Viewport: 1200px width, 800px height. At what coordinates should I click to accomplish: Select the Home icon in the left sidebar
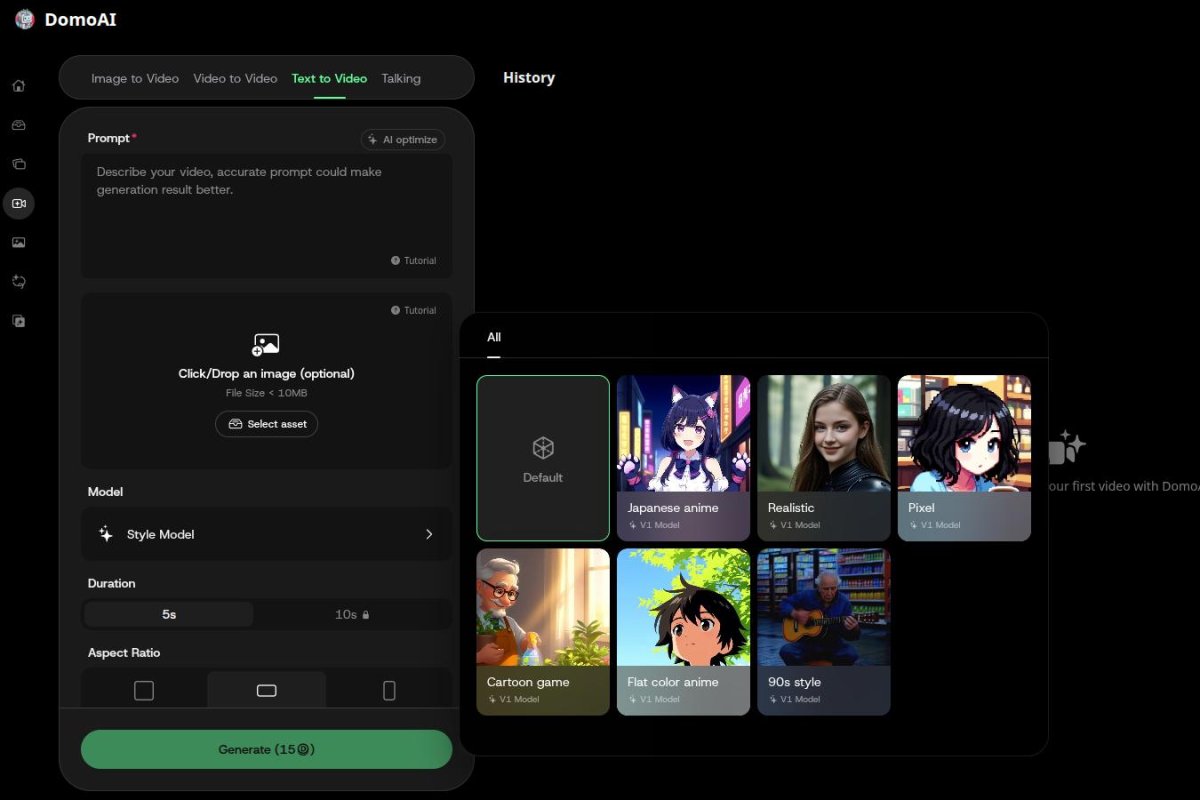pos(18,86)
